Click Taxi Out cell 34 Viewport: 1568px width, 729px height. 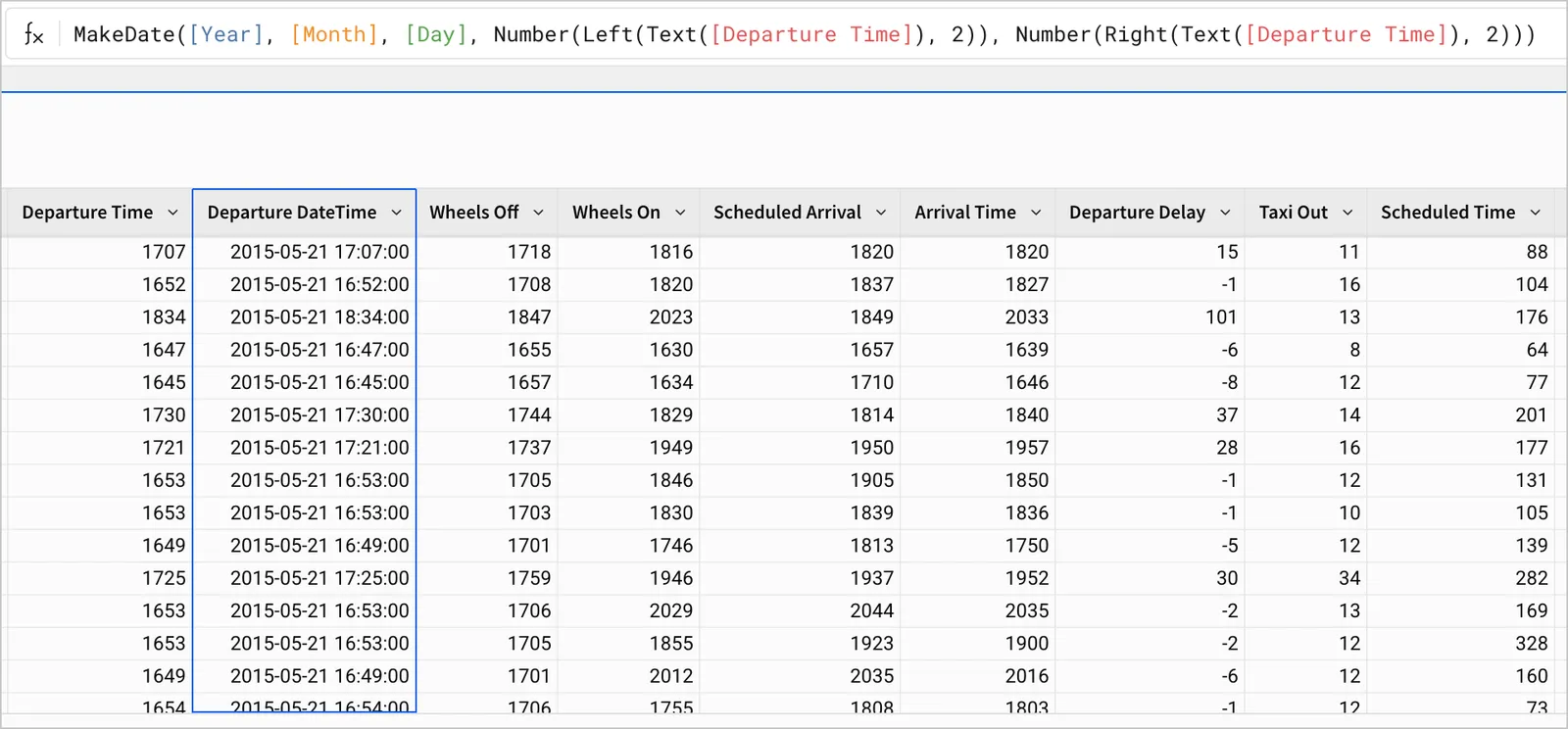1306,578
